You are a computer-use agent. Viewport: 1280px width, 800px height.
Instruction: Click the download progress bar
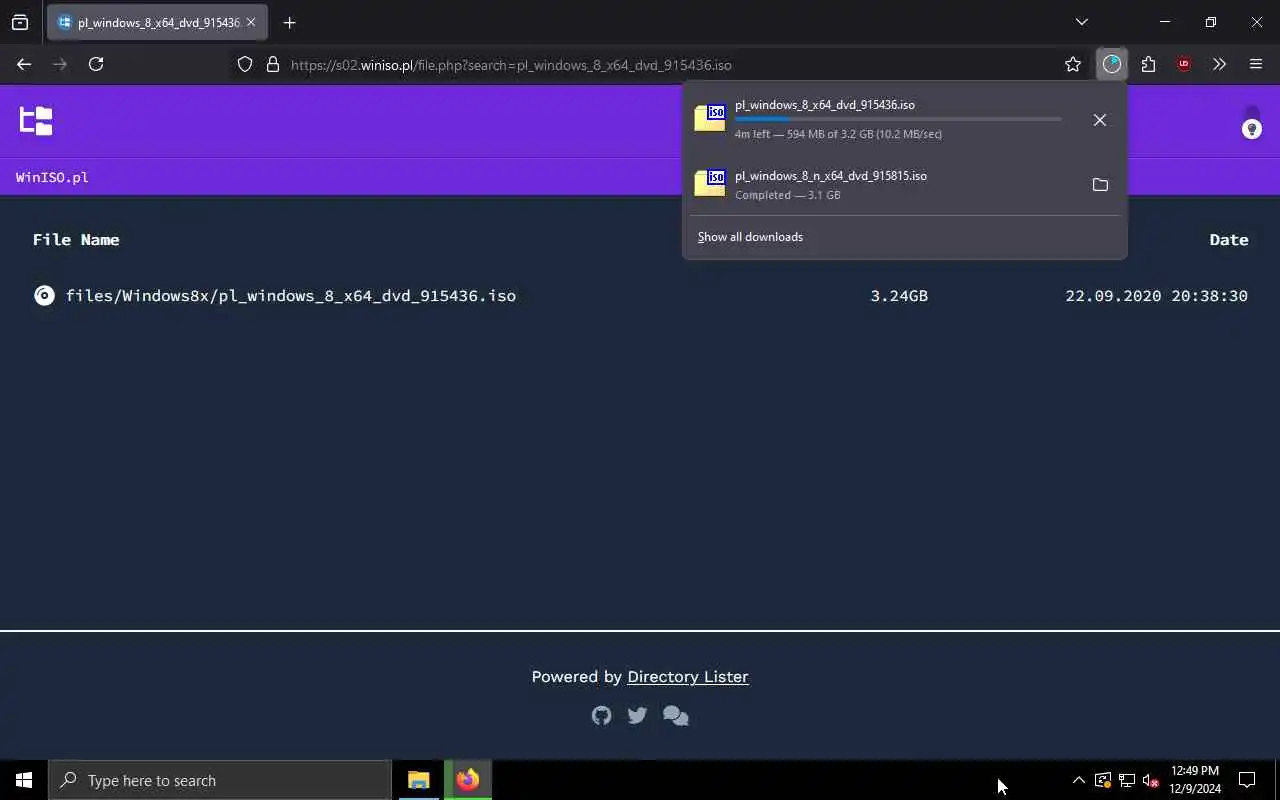pos(898,119)
